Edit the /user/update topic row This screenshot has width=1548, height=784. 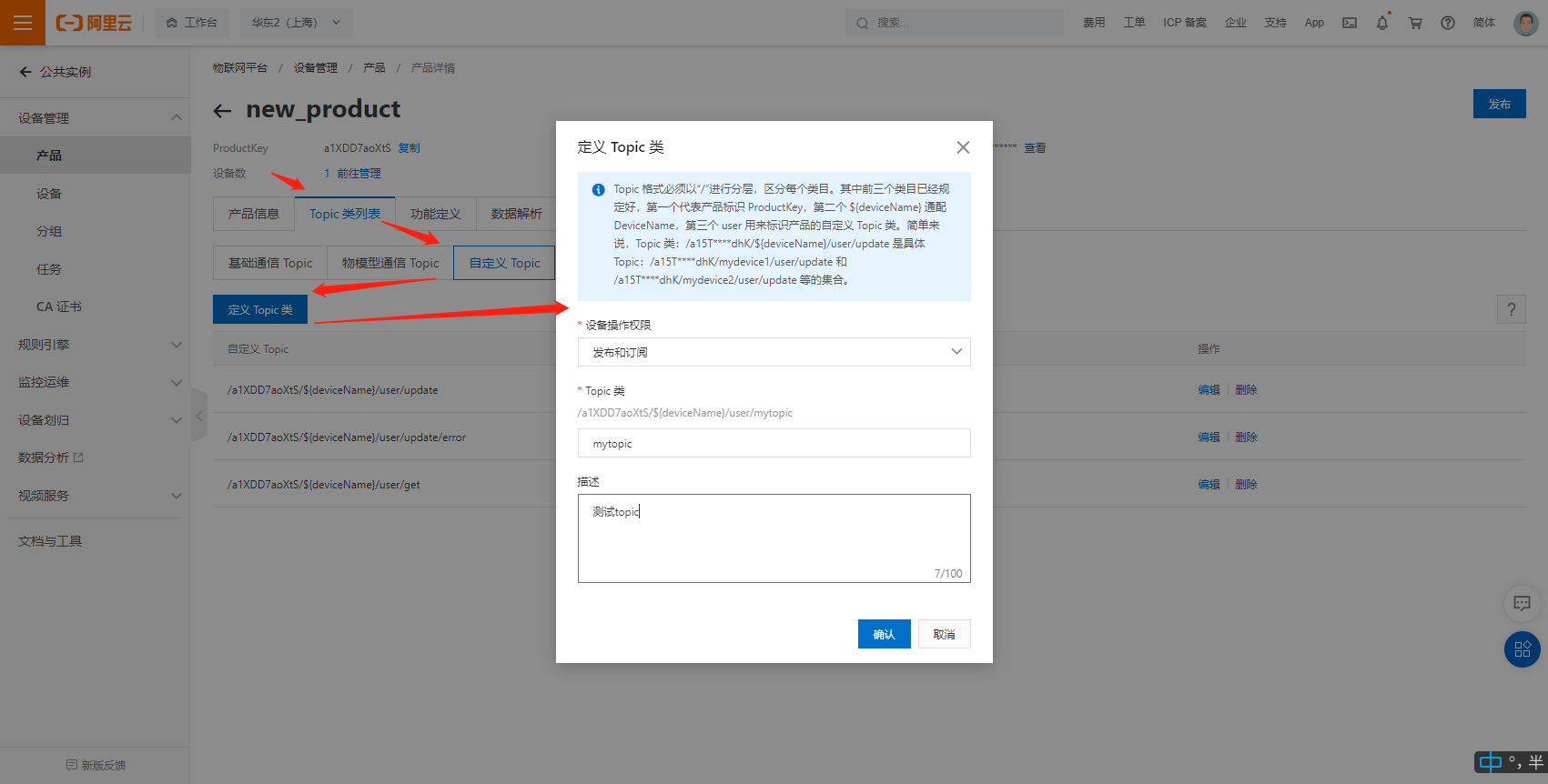pyautogui.click(x=1209, y=389)
